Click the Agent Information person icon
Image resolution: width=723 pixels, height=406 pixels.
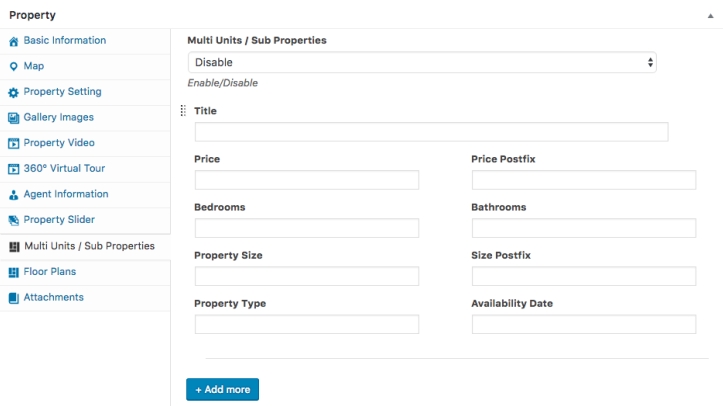tap(13, 195)
